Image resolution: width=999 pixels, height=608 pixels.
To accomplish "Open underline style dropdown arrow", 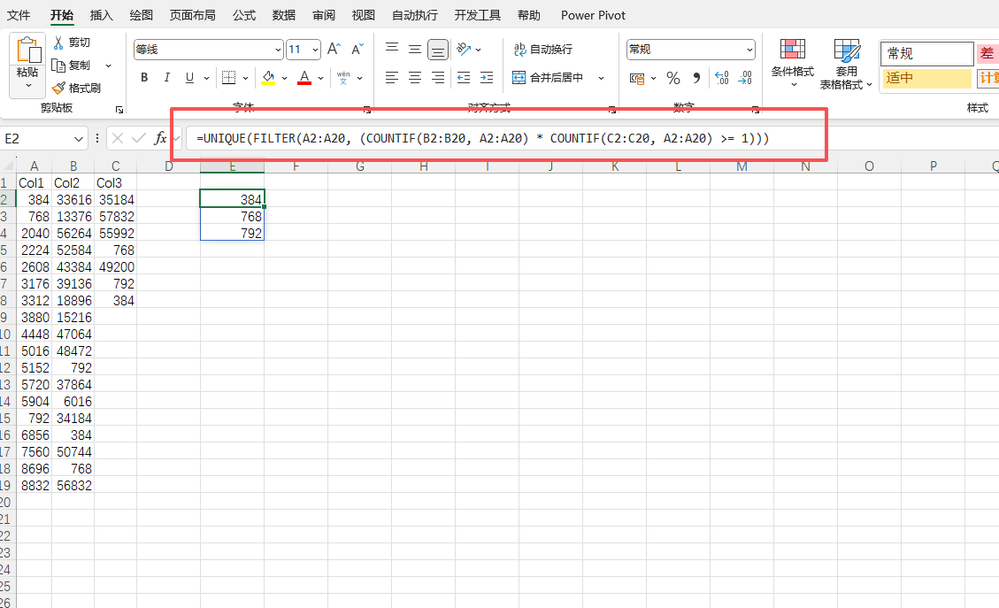I will pos(206,78).
